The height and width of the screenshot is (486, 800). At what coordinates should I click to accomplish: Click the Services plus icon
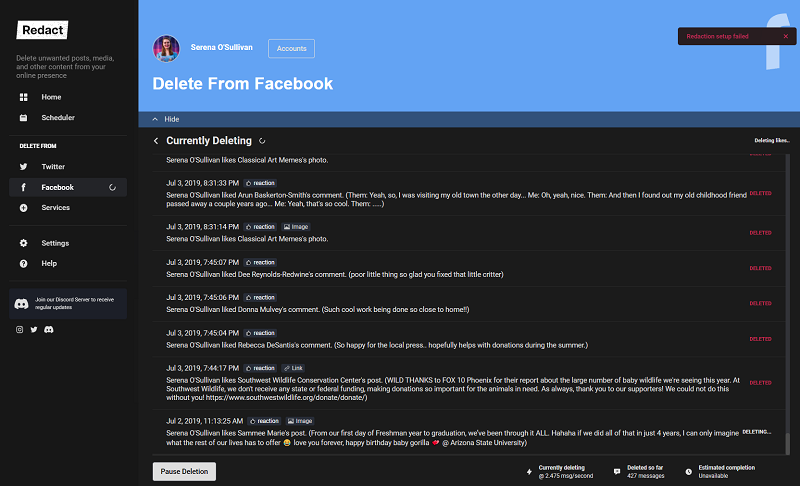point(23,208)
